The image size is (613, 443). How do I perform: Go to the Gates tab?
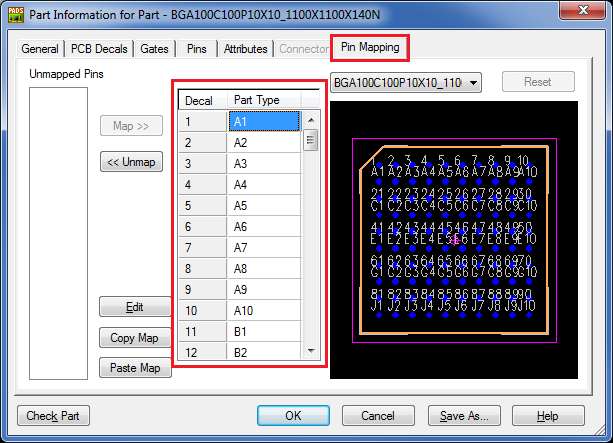coord(154,49)
